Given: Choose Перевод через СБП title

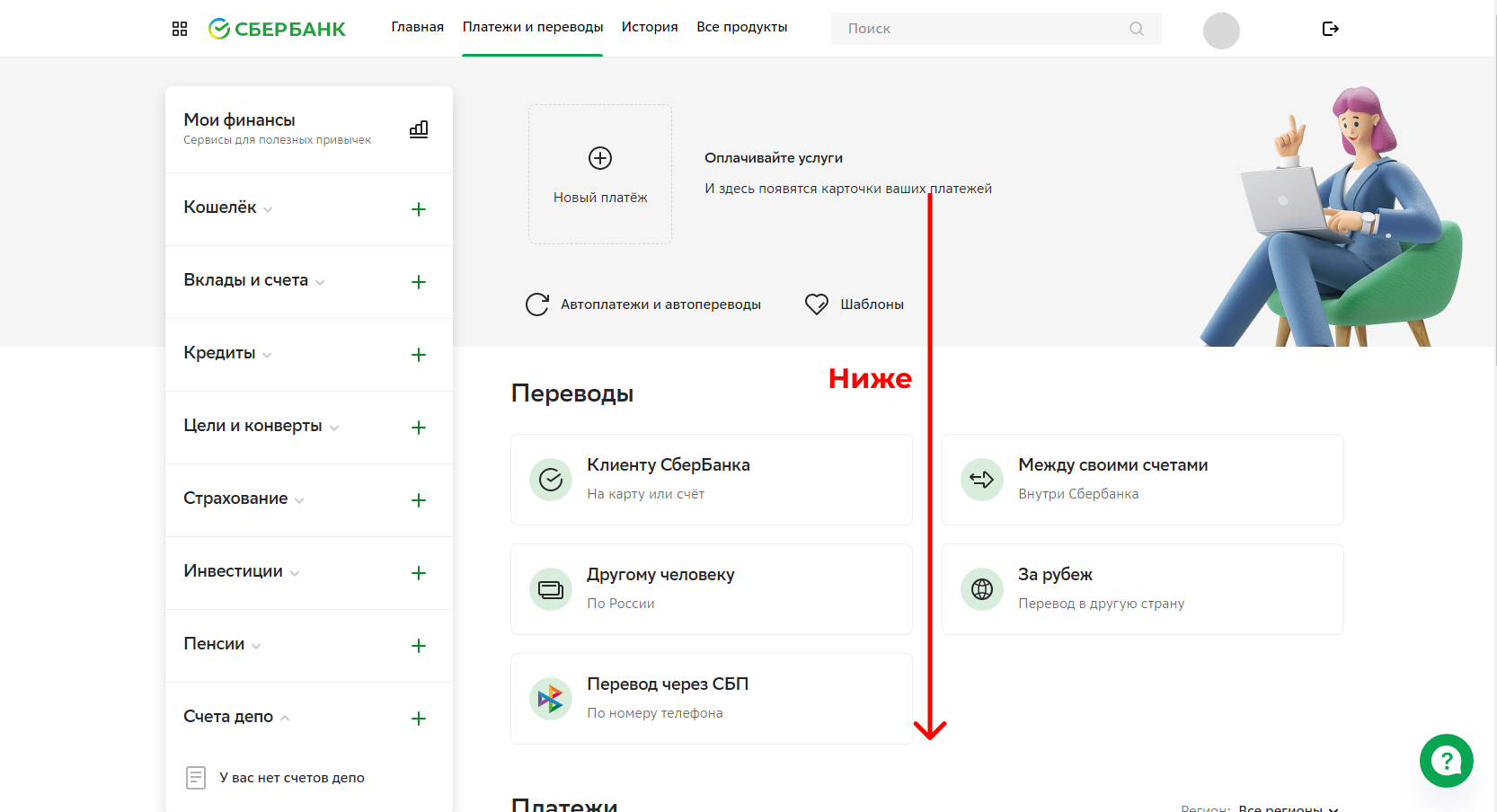Looking at the screenshot, I should (x=668, y=684).
